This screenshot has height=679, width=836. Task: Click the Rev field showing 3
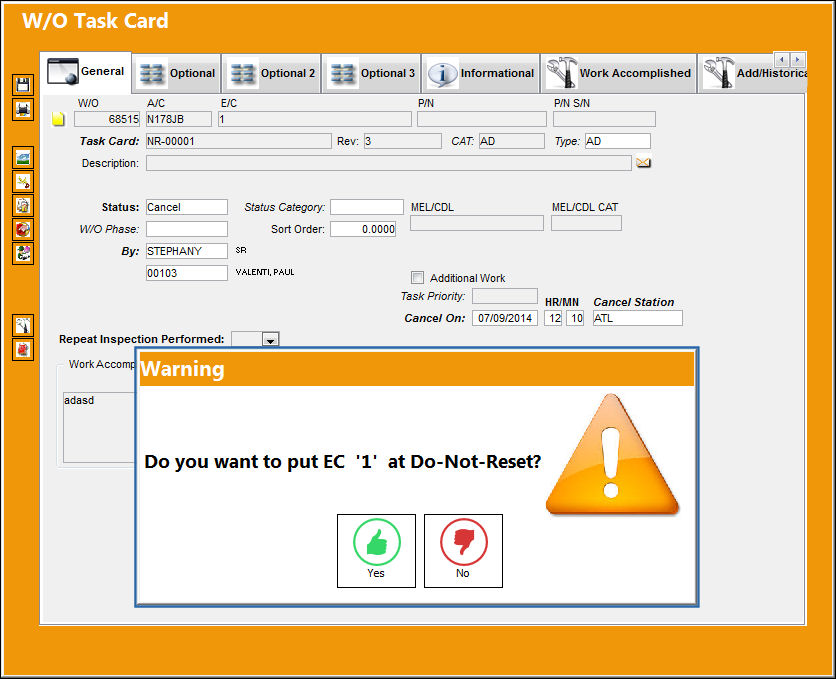point(403,141)
